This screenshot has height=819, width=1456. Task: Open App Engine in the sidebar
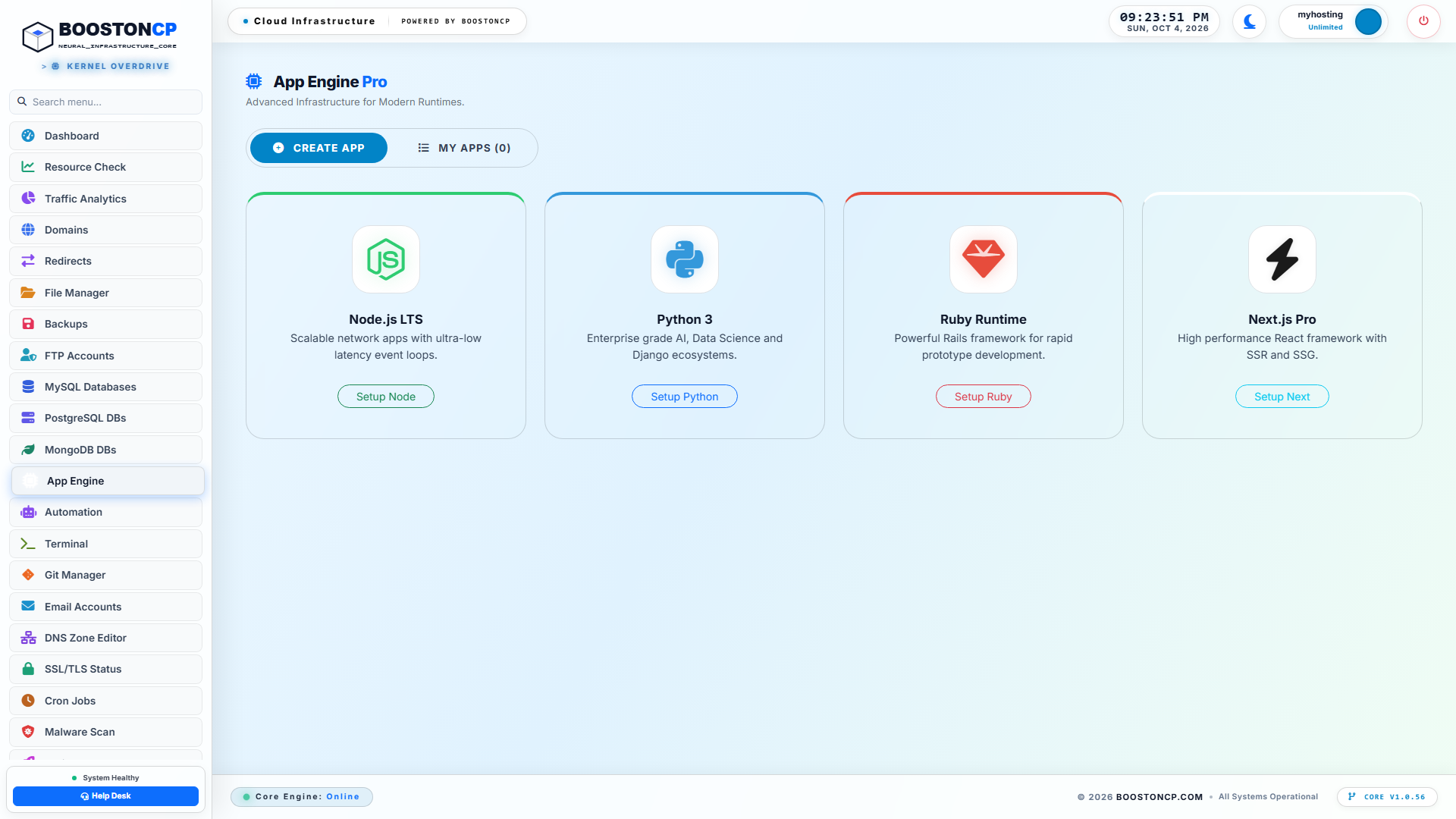pyautogui.click(x=108, y=481)
